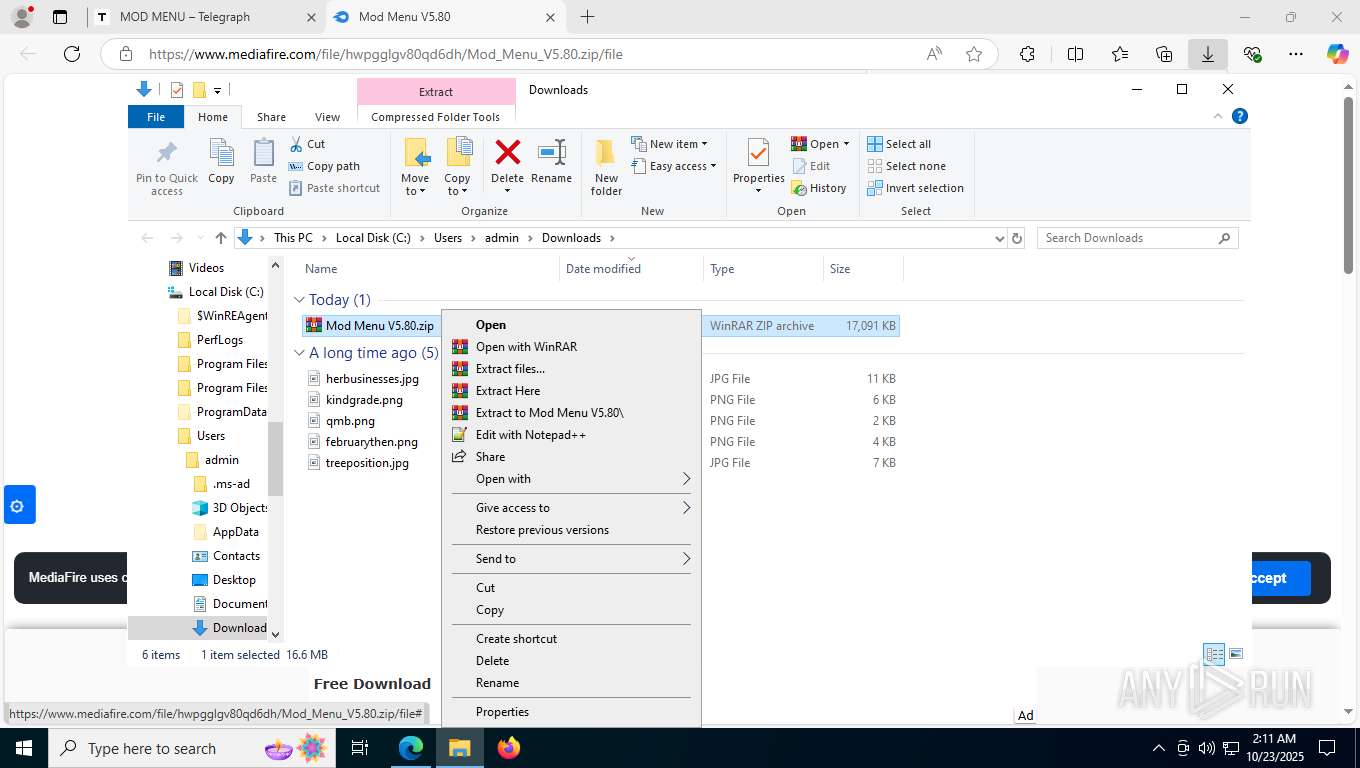Click the Cut scissors ribbon item
The height and width of the screenshot is (768, 1360).
click(307, 144)
